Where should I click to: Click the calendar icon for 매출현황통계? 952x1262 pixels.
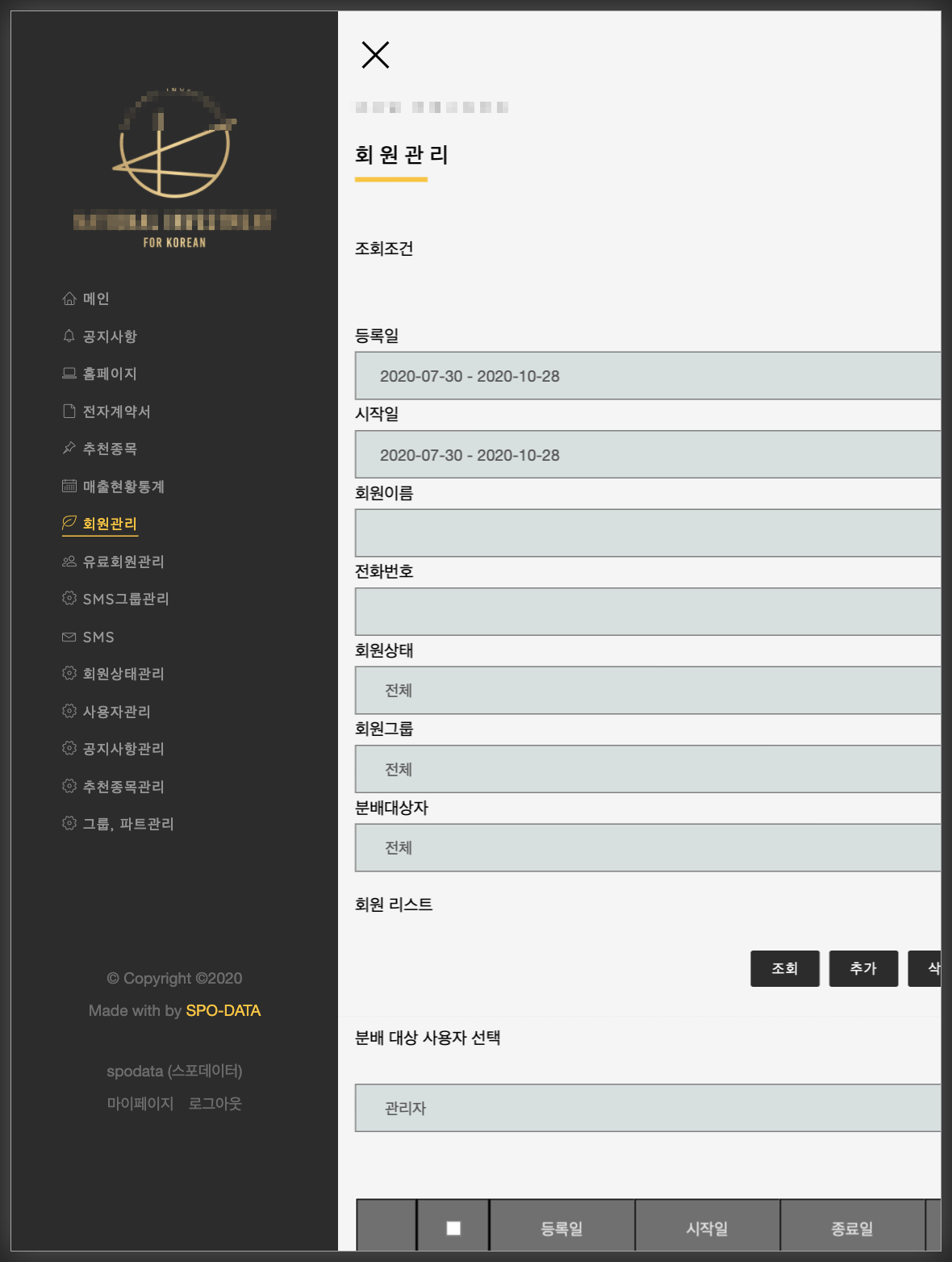69,486
